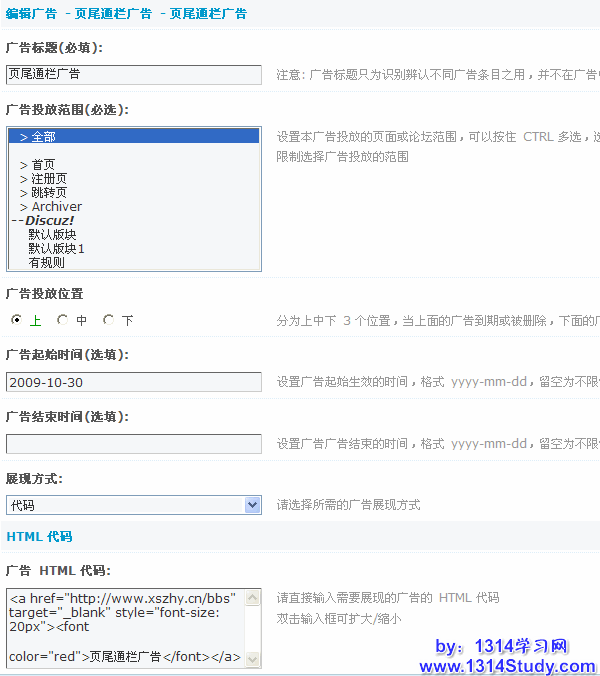Click the 广告标题 text field
Viewport: 600px width, 676px height.
(133, 74)
